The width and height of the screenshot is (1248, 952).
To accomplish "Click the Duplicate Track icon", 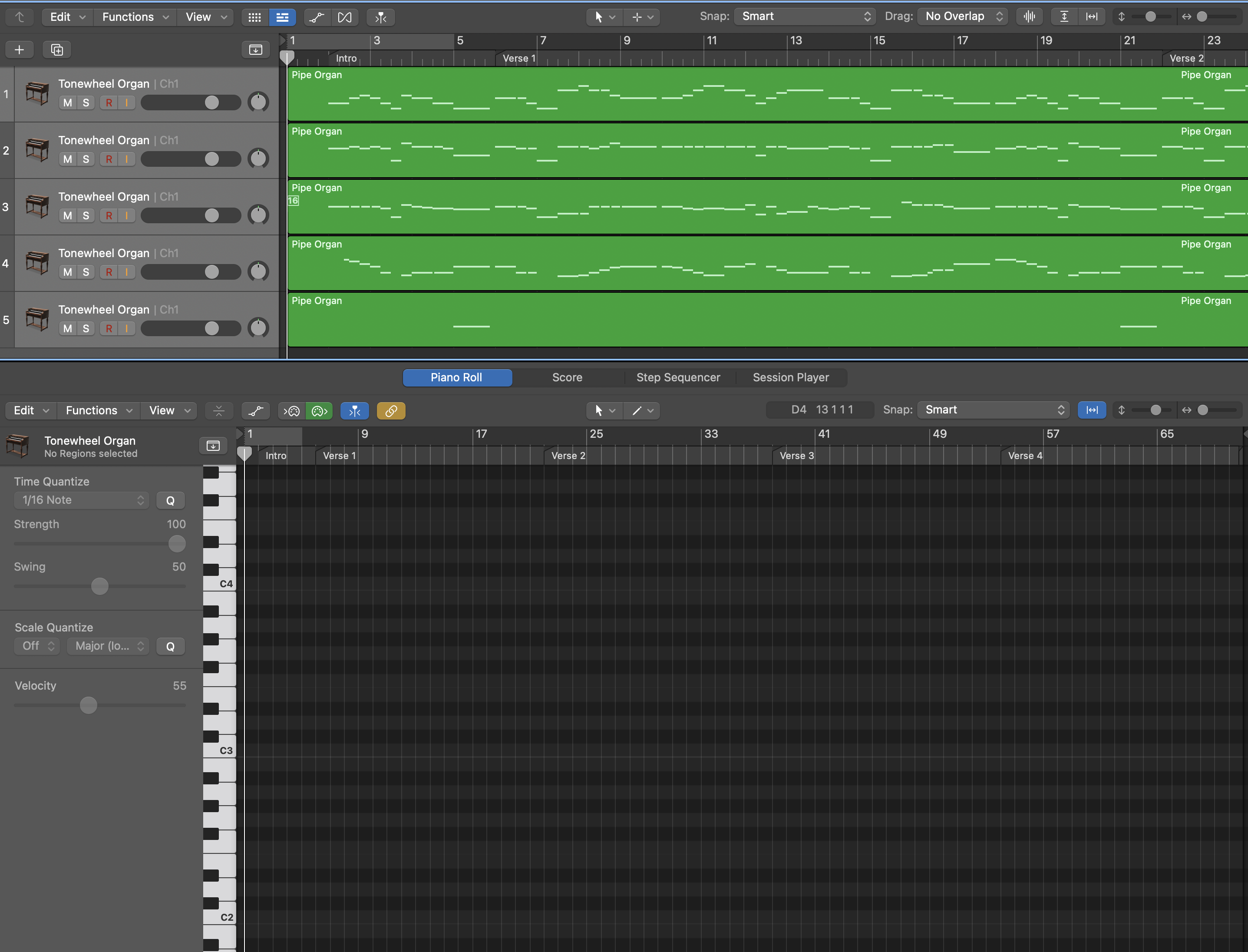I will [56, 50].
